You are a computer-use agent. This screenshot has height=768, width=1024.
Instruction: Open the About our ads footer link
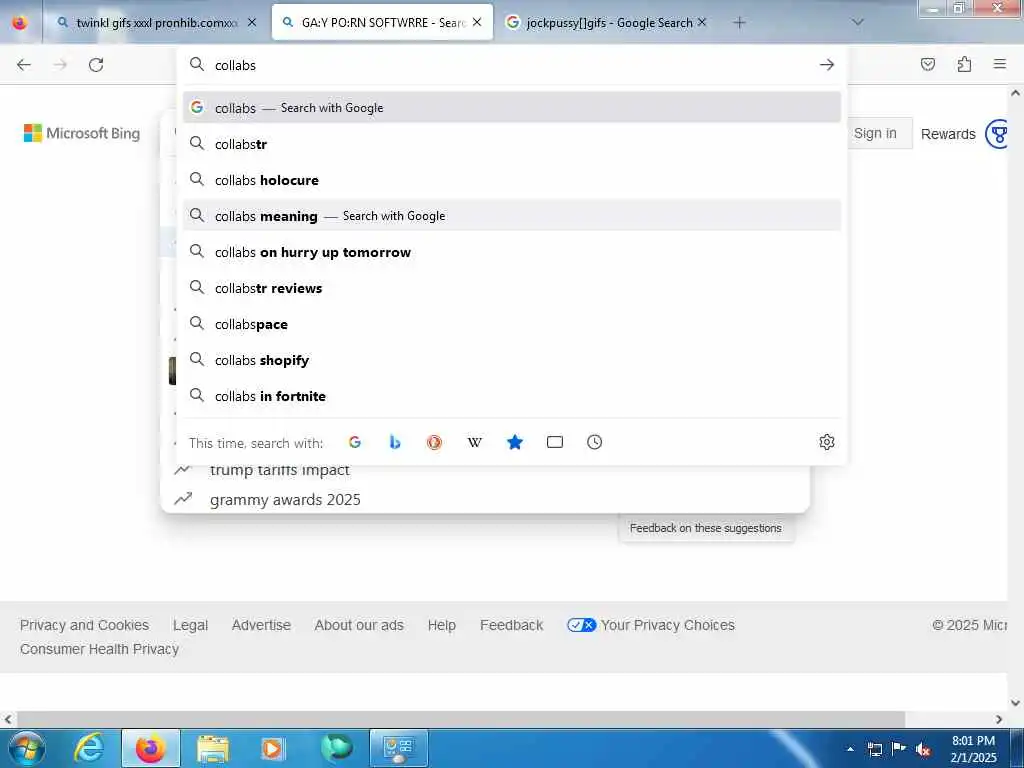(359, 625)
